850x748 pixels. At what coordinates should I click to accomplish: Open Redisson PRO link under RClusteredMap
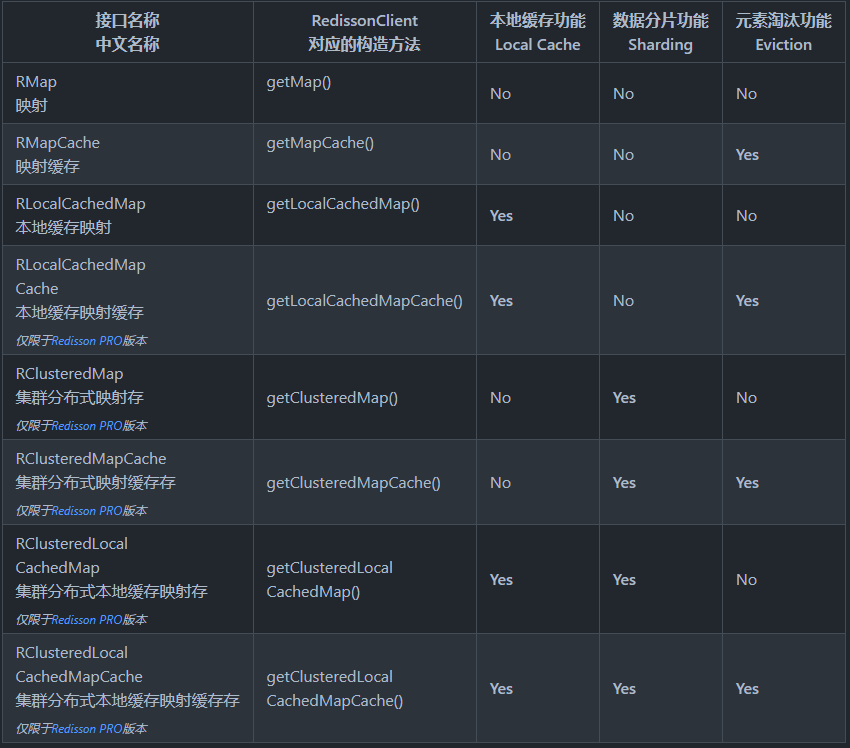87,425
